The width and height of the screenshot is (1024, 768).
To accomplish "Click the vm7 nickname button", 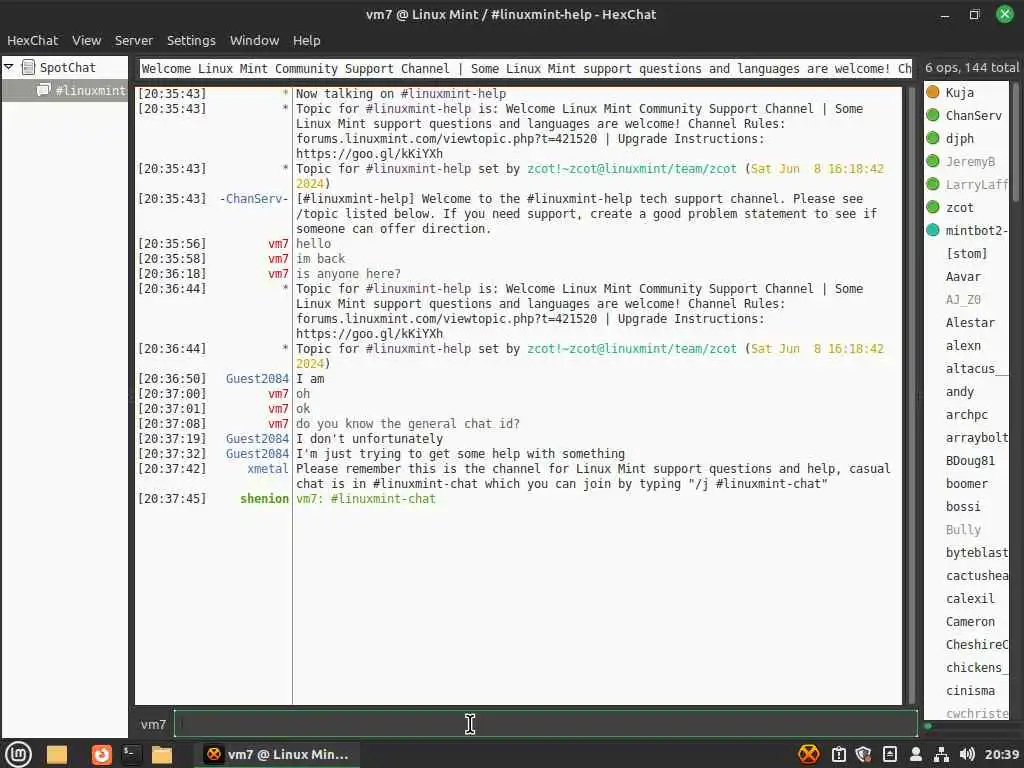I will tap(153, 724).
